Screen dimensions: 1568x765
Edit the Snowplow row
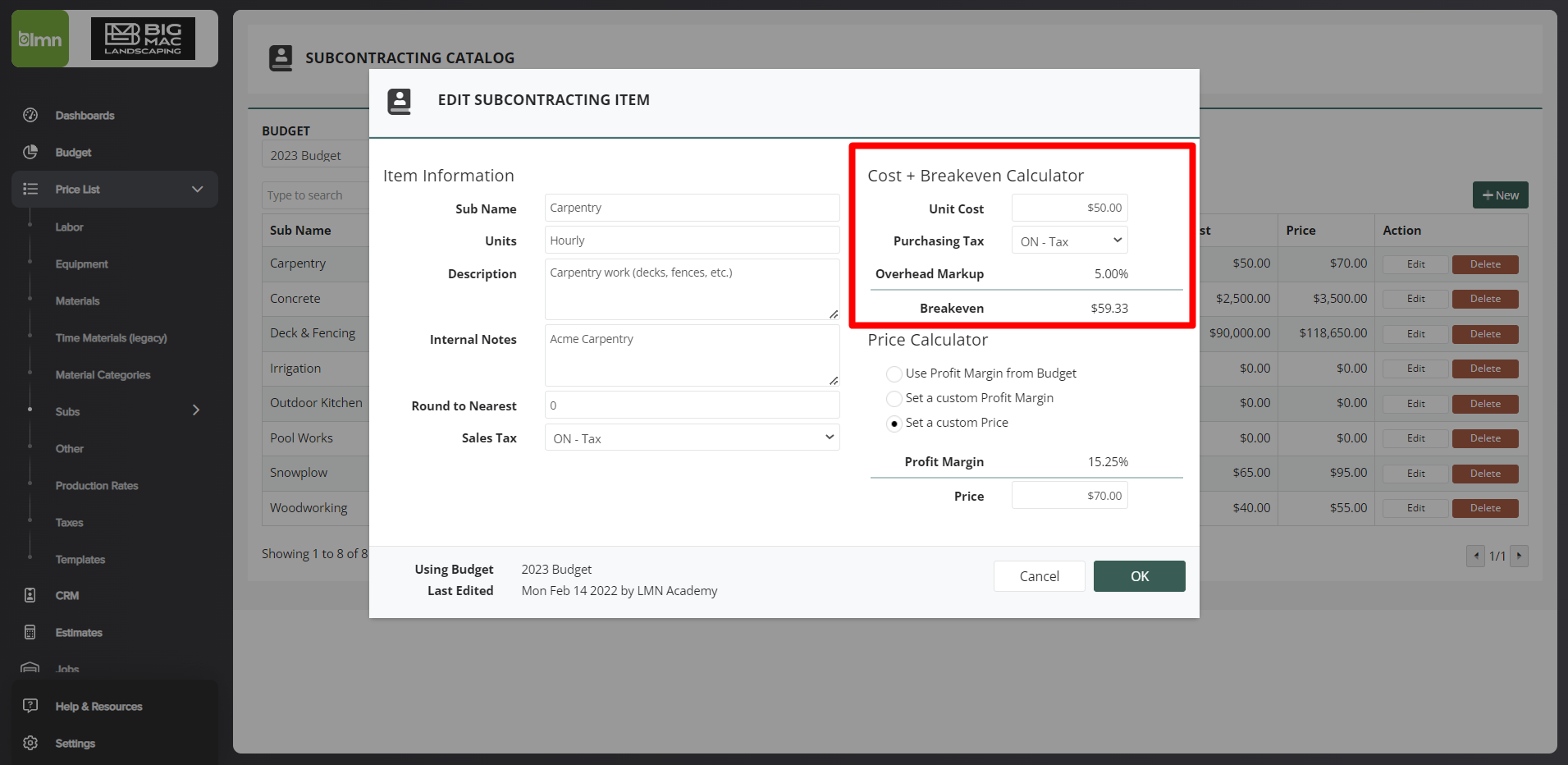(1415, 474)
